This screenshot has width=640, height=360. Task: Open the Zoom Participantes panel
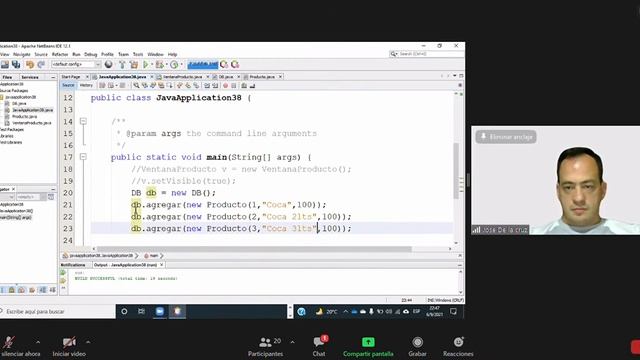click(265, 346)
